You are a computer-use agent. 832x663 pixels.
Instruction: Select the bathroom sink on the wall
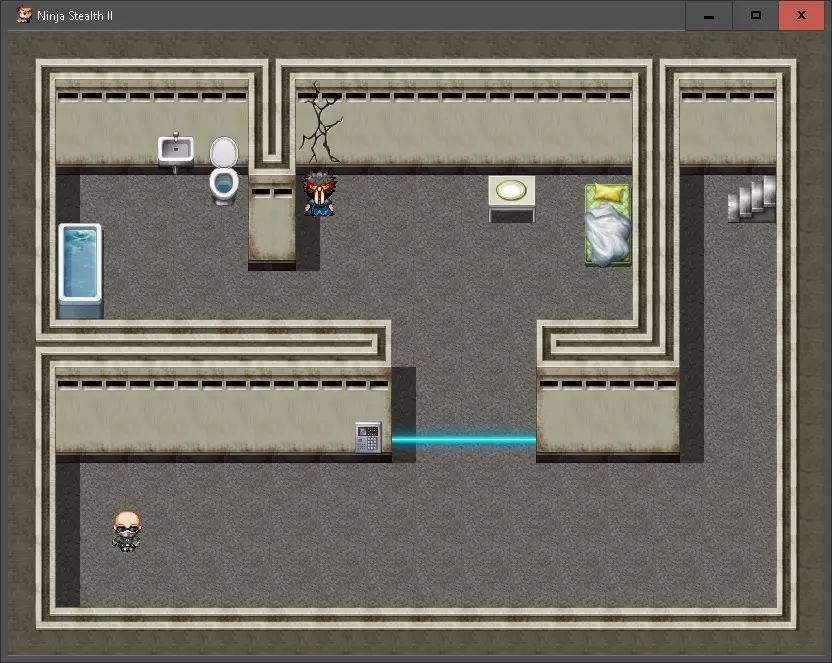coord(176,151)
